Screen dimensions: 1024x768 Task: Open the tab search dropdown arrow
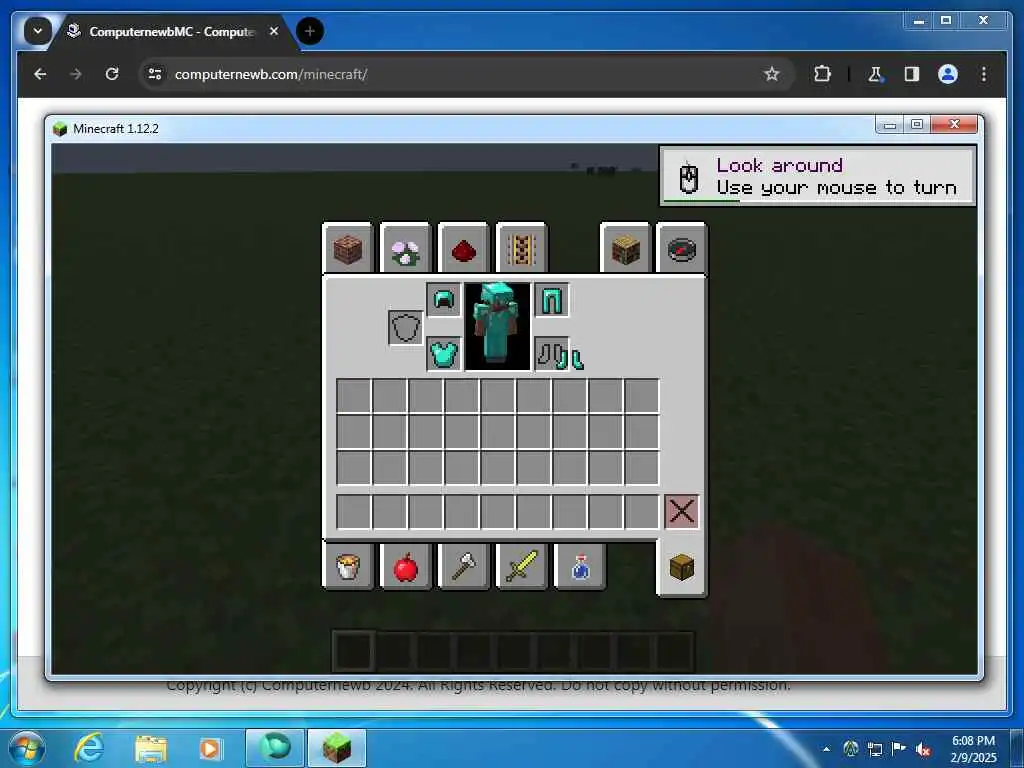38,31
